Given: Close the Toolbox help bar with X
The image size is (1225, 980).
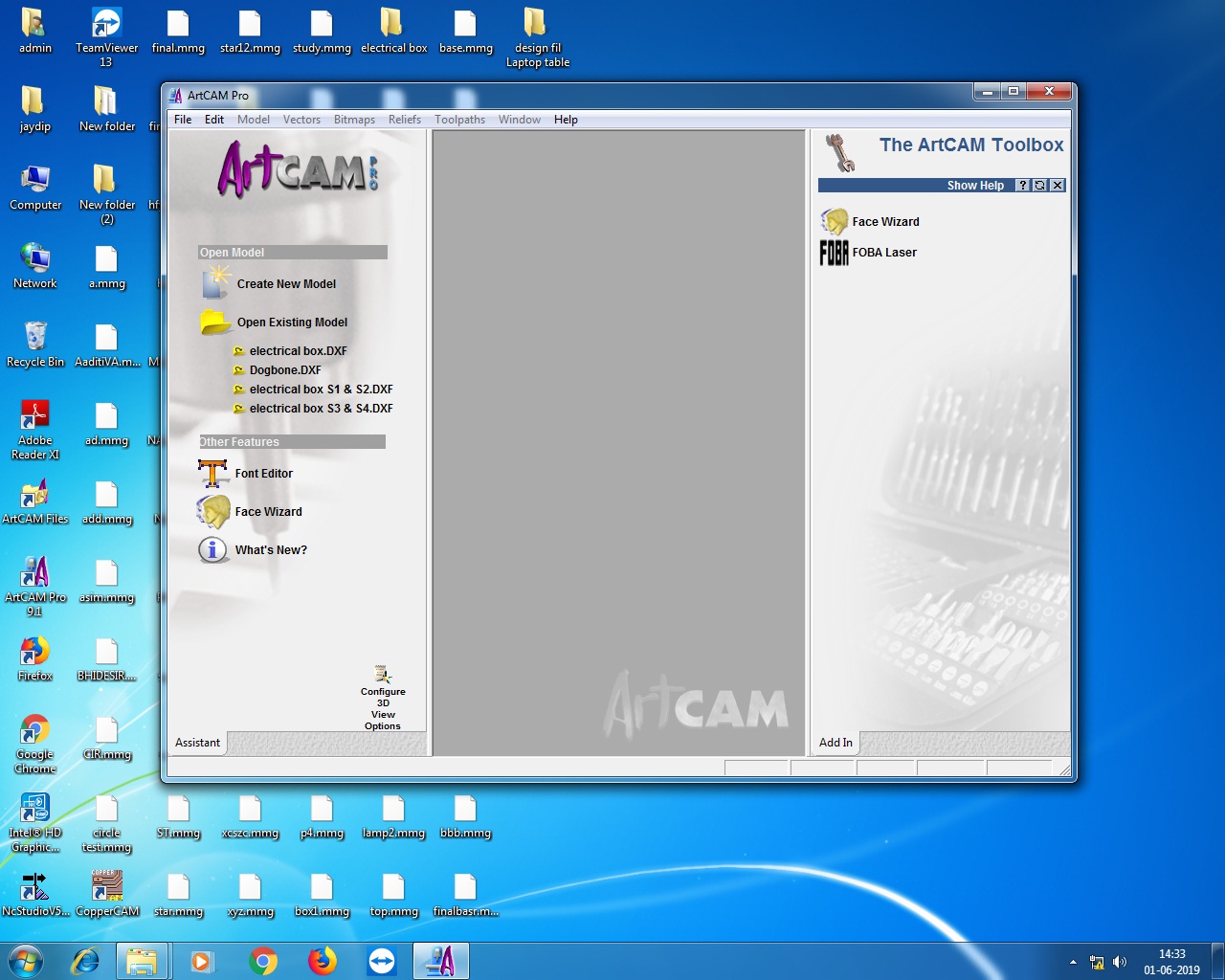Looking at the screenshot, I should 1058,186.
